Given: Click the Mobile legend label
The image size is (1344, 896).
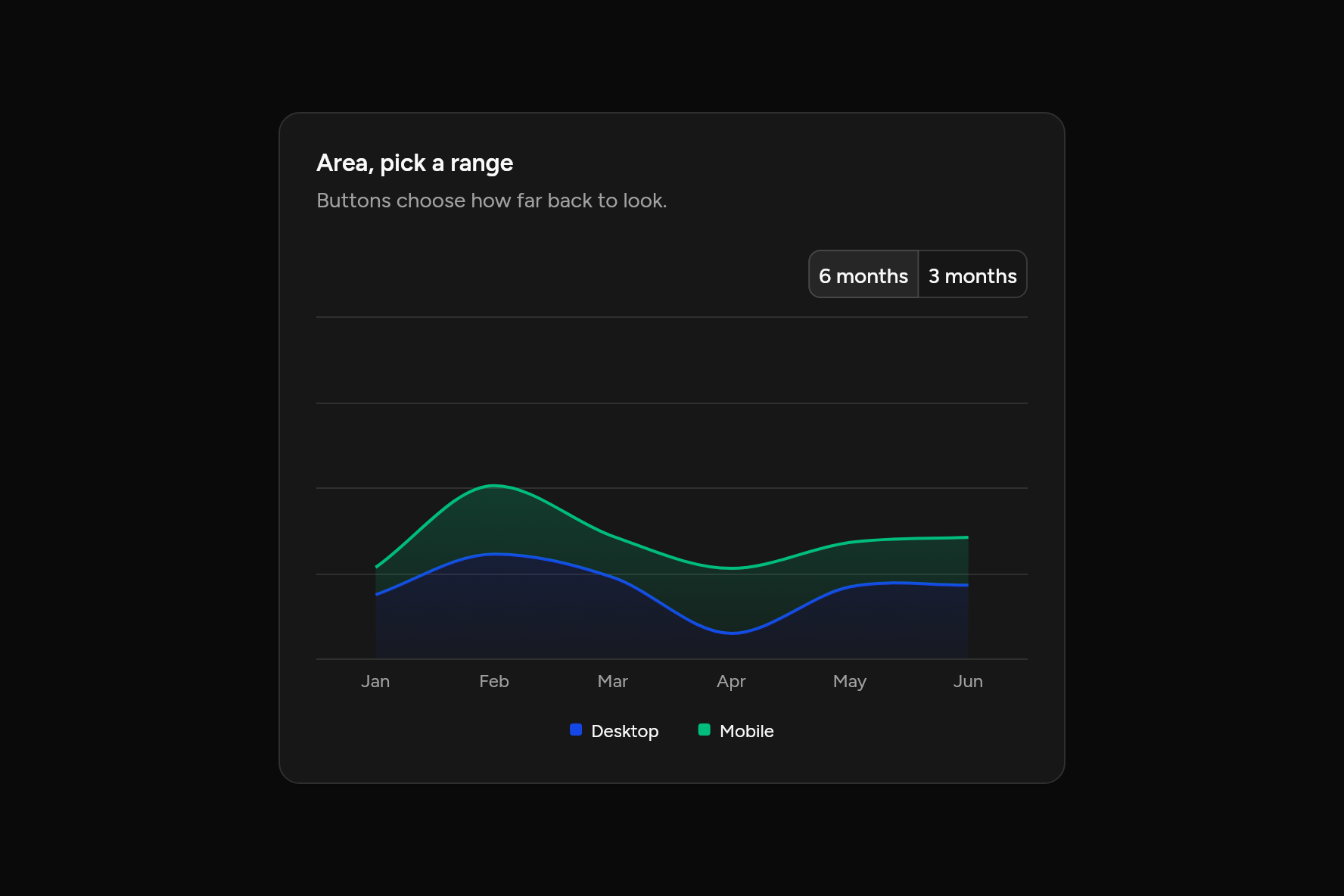Looking at the screenshot, I should point(747,731).
